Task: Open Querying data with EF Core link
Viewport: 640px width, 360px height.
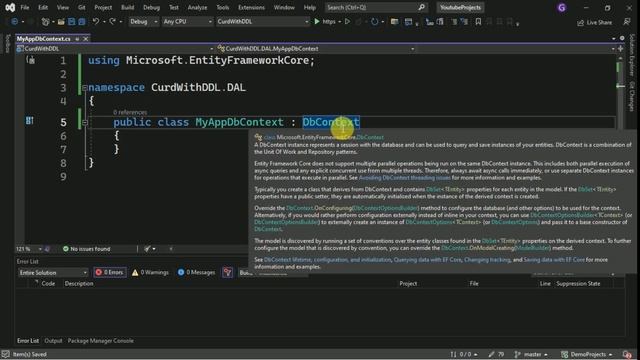Action: (427, 260)
